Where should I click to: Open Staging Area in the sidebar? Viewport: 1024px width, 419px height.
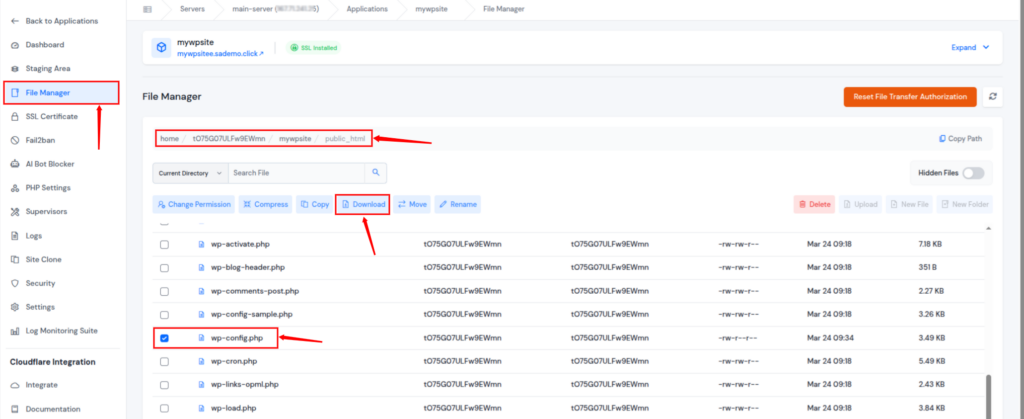click(48, 69)
